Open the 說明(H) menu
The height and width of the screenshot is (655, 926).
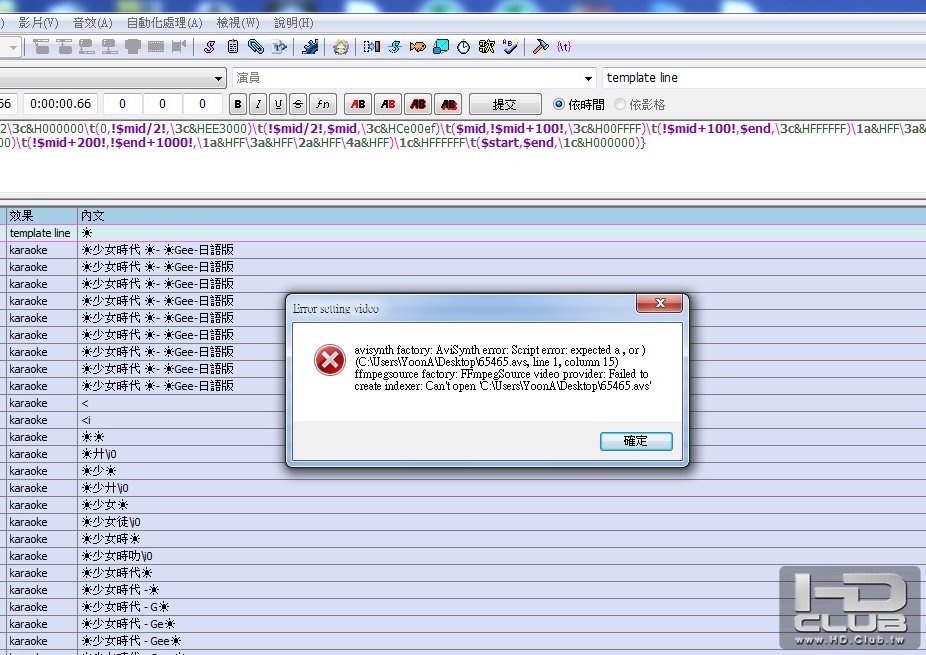294,22
